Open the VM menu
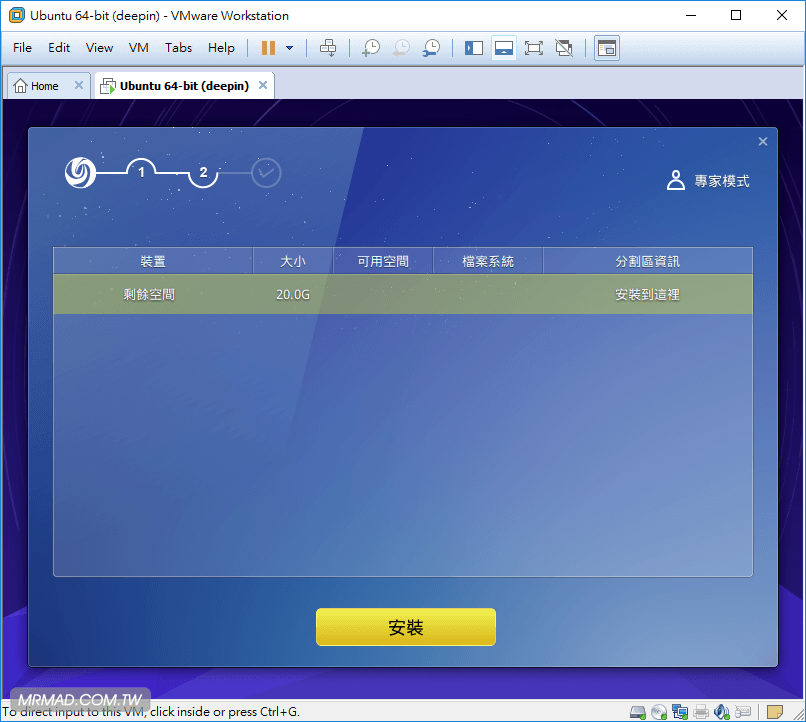 pos(139,48)
